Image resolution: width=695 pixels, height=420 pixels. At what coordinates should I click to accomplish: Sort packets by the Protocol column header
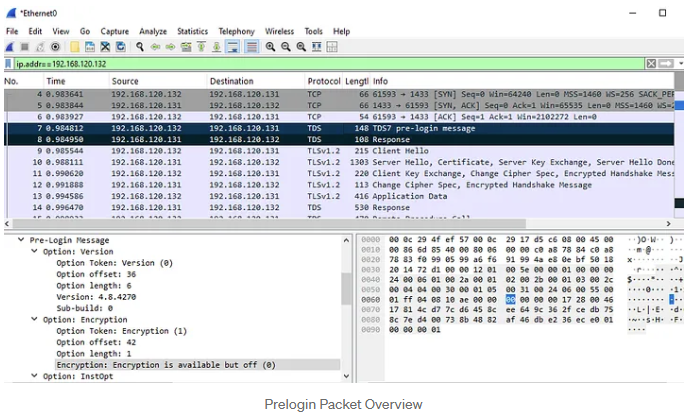click(324, 80)
